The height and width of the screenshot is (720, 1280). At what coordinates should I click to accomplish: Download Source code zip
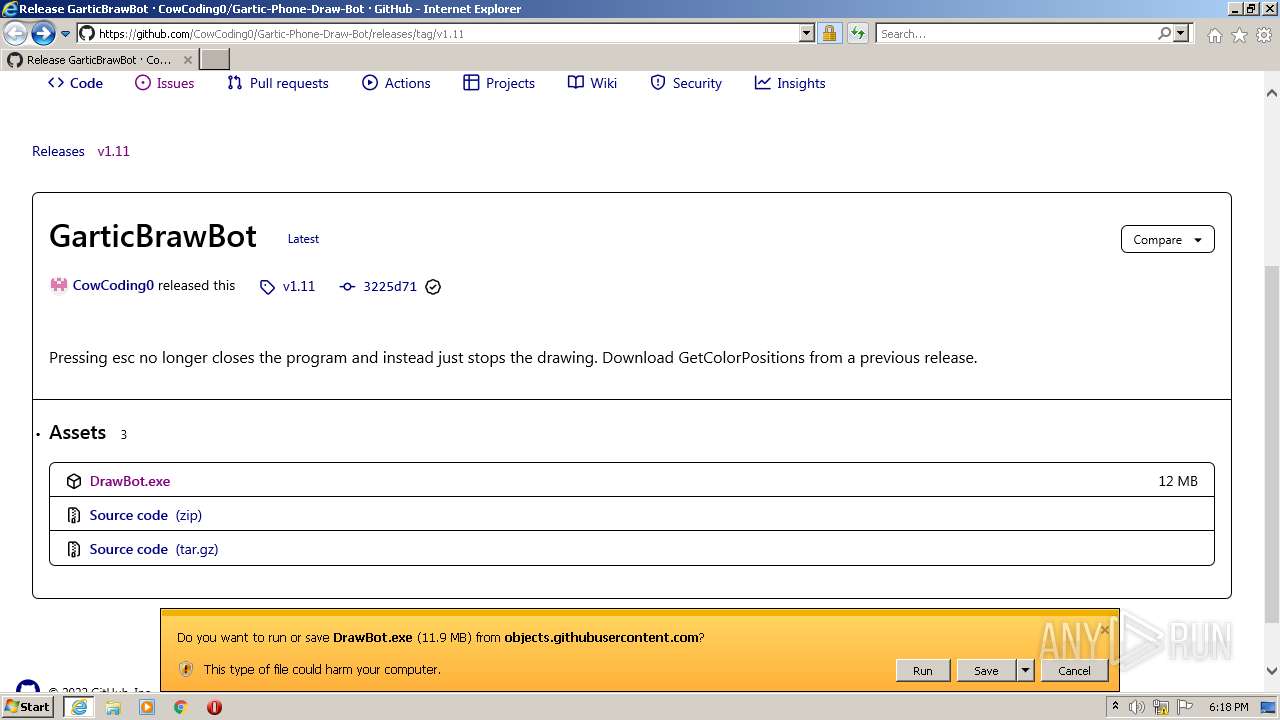tap(146, 515)
